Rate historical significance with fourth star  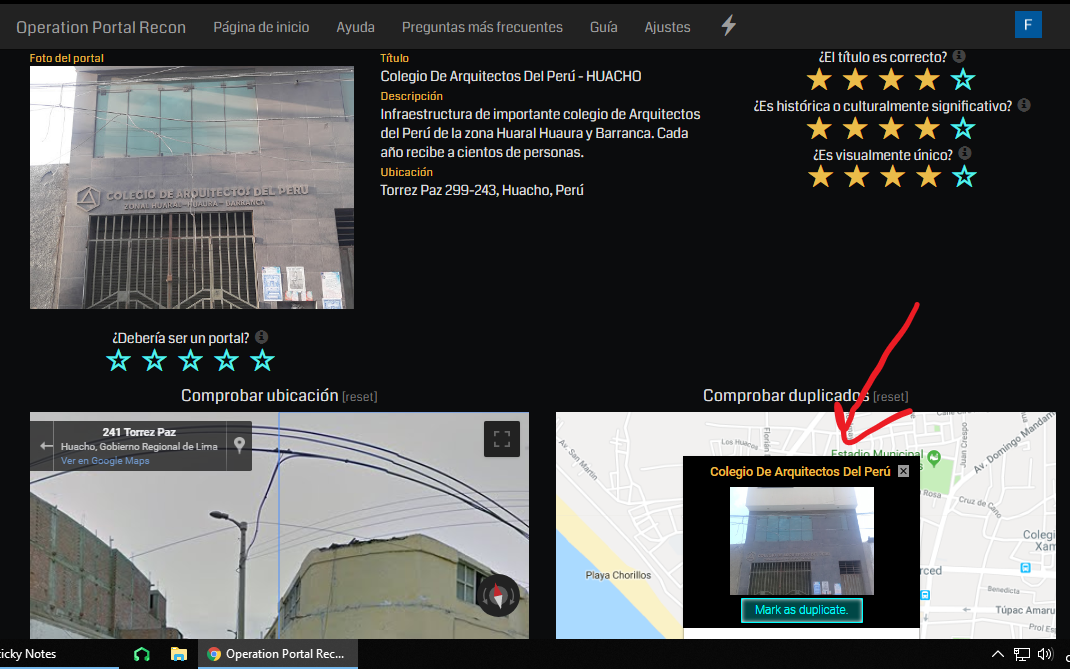click(927, 128)
